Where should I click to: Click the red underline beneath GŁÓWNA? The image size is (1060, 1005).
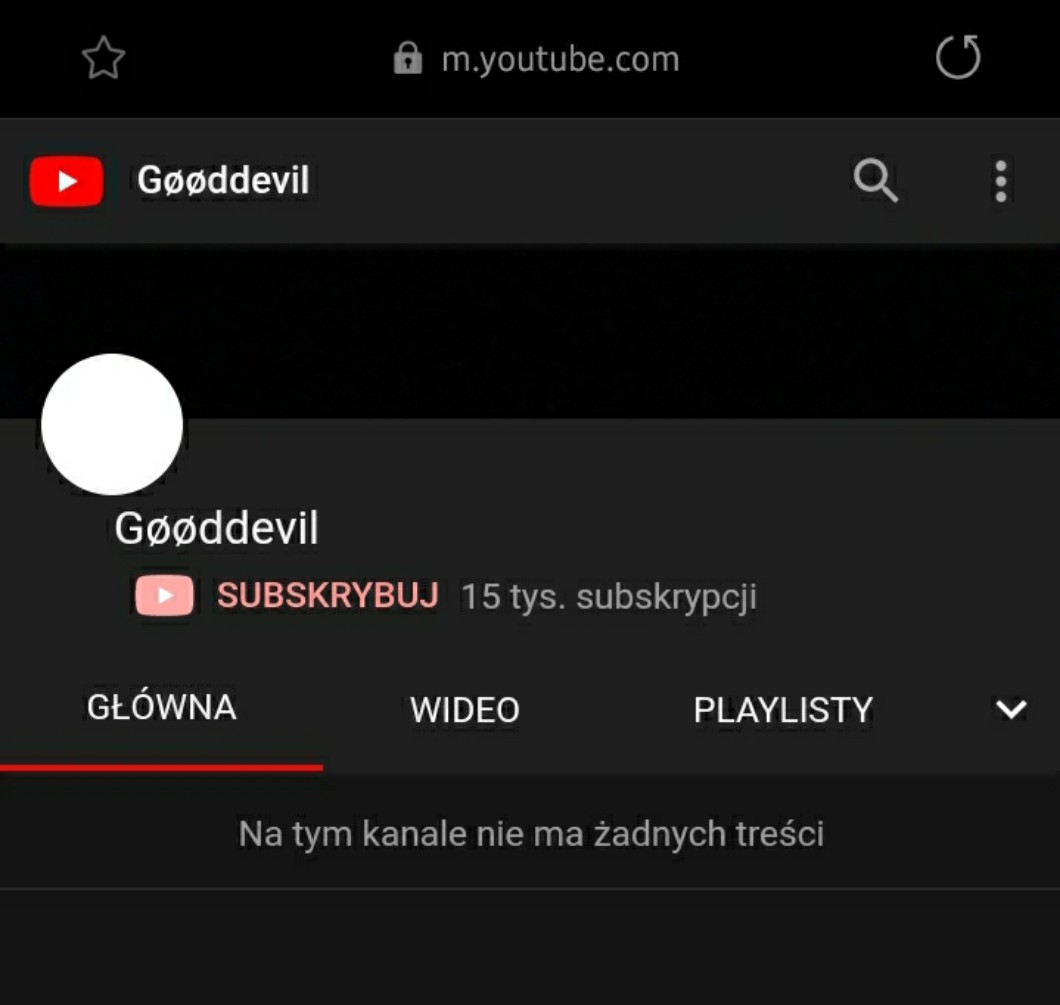pos(162,767)
